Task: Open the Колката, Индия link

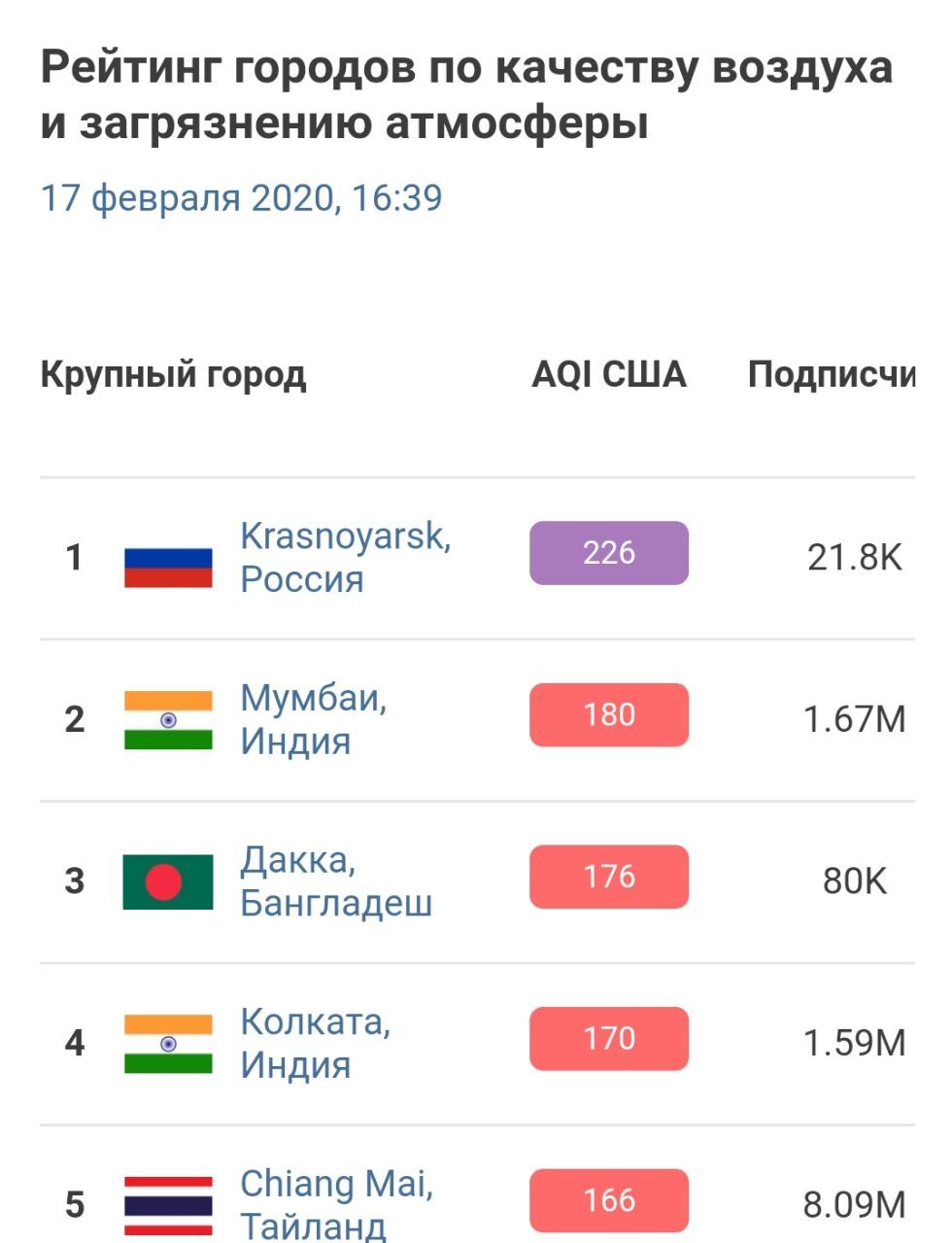Action: 315,1043
